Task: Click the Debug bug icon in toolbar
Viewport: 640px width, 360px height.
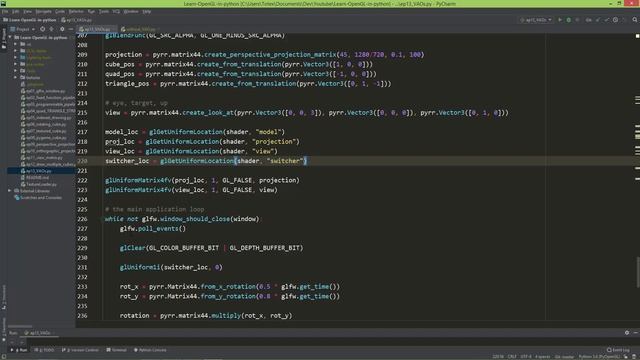Action: (569, 20)
